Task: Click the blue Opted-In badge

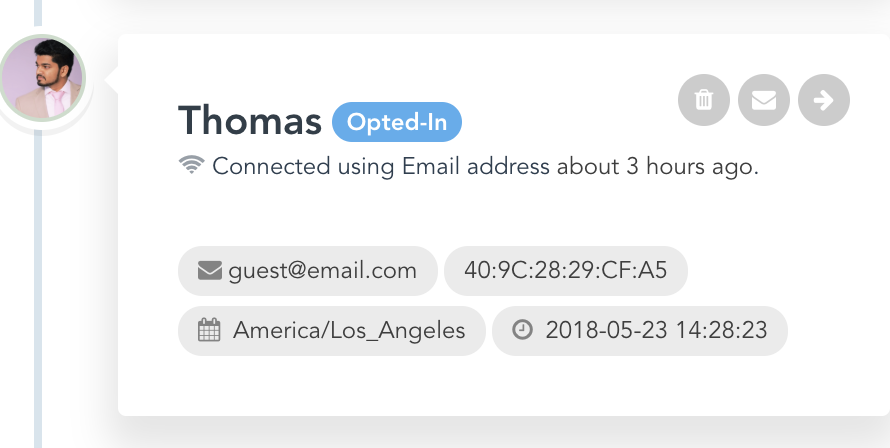Action: click(x=397, y=122)
